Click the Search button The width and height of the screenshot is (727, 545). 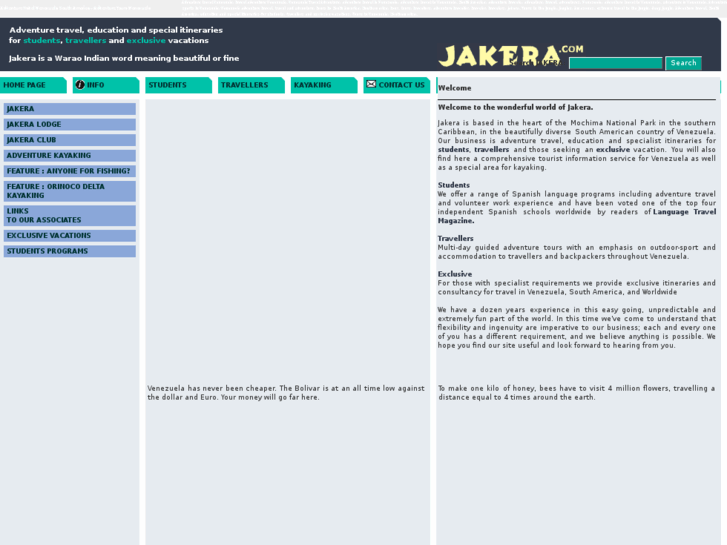683,63
